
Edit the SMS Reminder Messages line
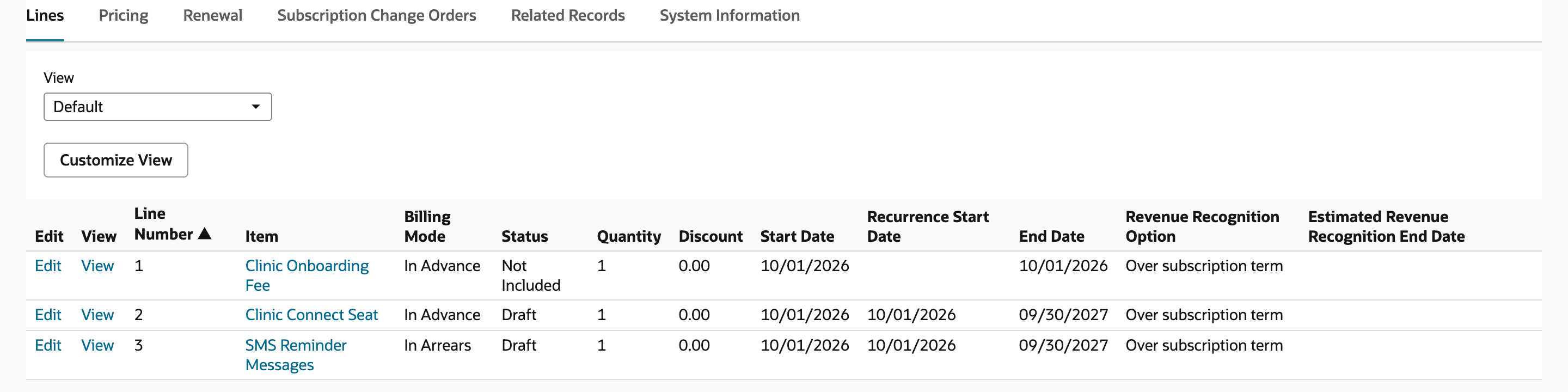click(x=48, y=345)
